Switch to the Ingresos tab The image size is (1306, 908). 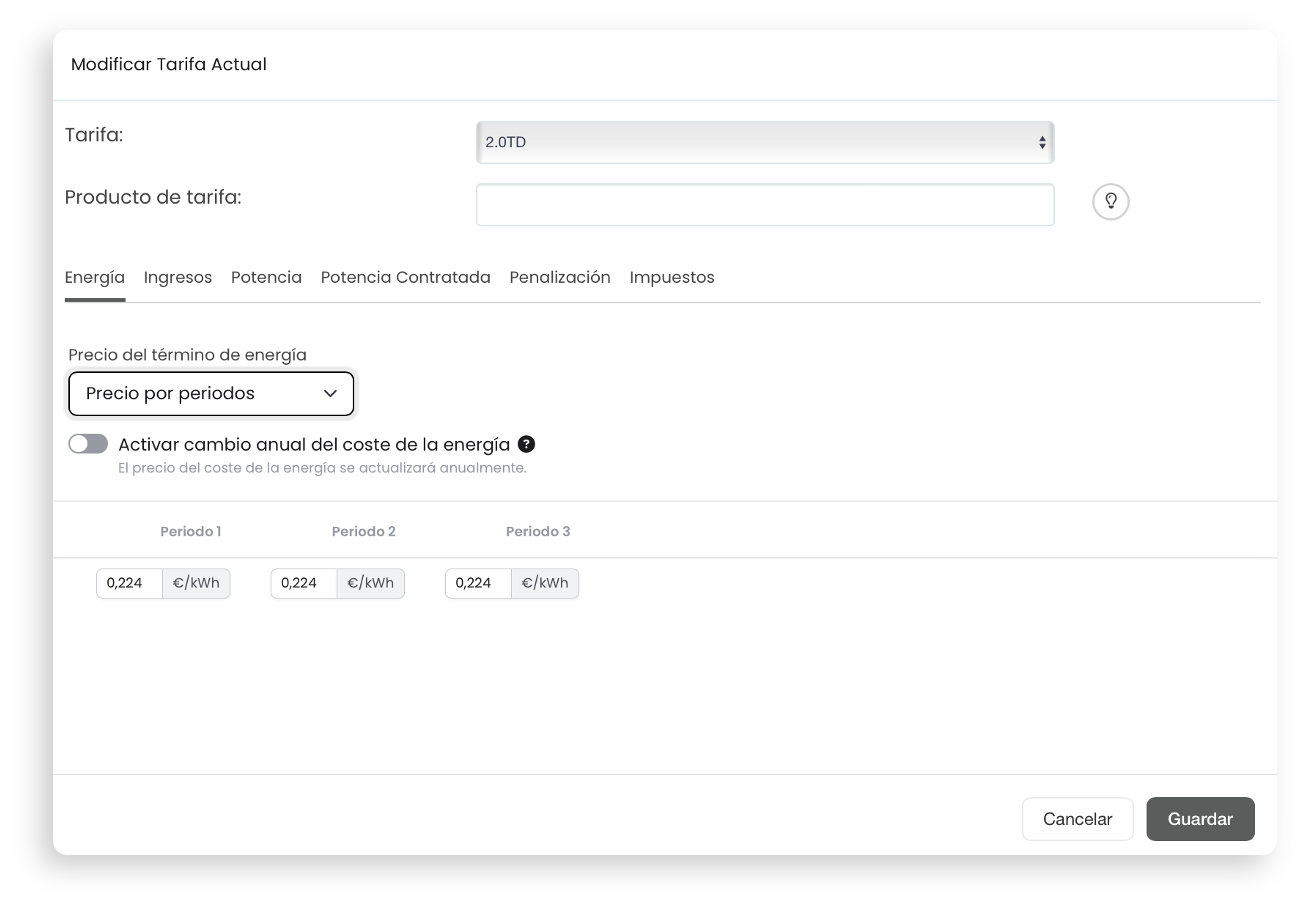(x=178, y=277)
